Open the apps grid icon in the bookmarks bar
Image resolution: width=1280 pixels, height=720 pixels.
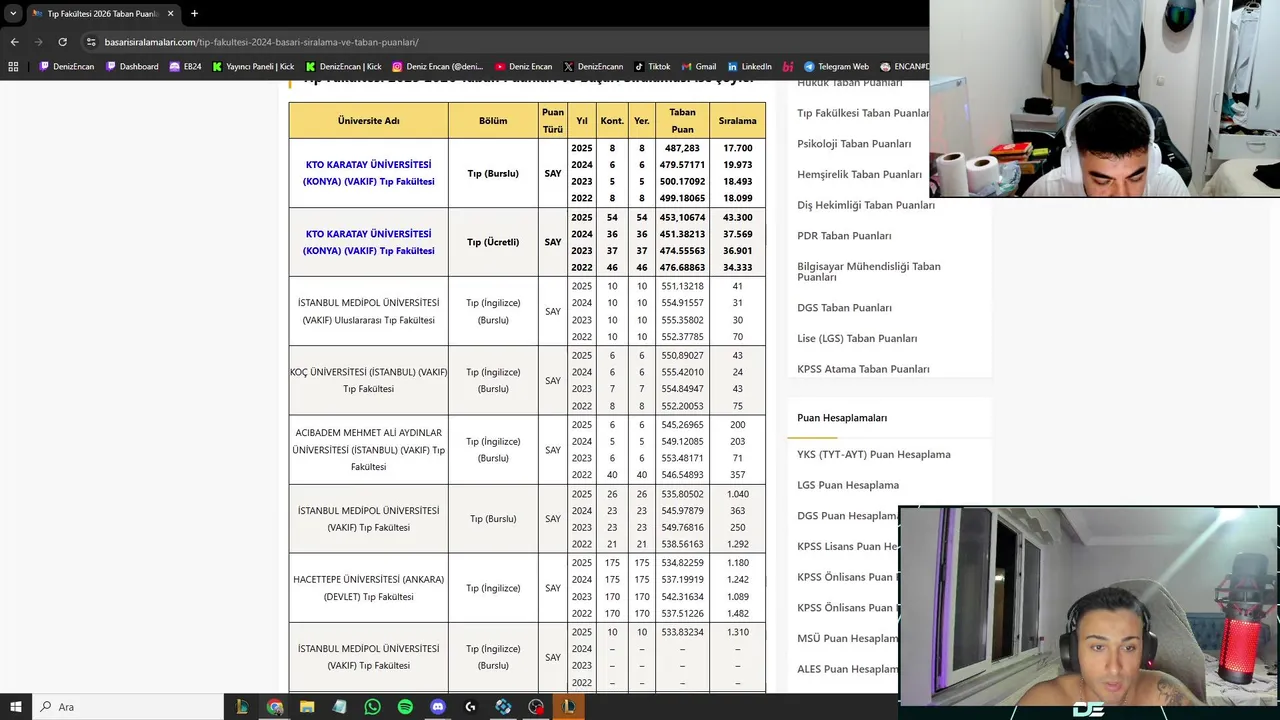(13, 66)
